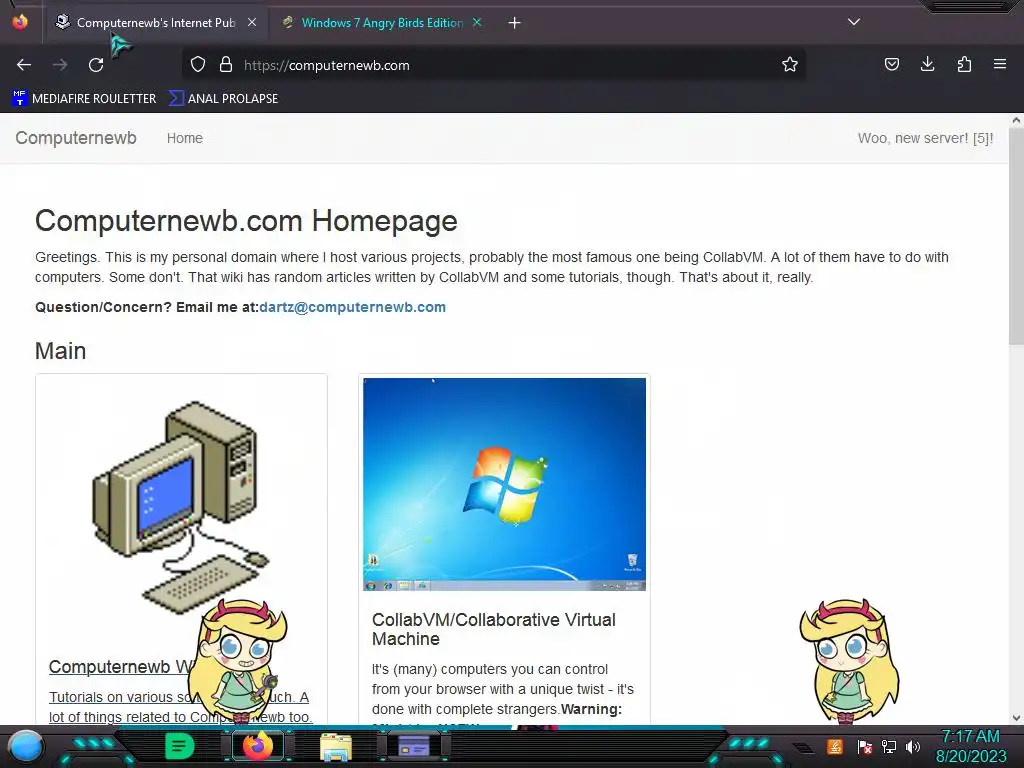Image resolution: width=1024 pixels, height=768 pixels.
Task: Click the scrollbar down arrow
Action: tap(1016, 718)
